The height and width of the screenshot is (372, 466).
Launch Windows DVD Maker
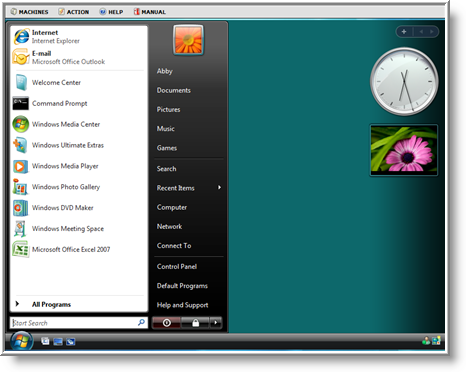[x=79, y=208]
